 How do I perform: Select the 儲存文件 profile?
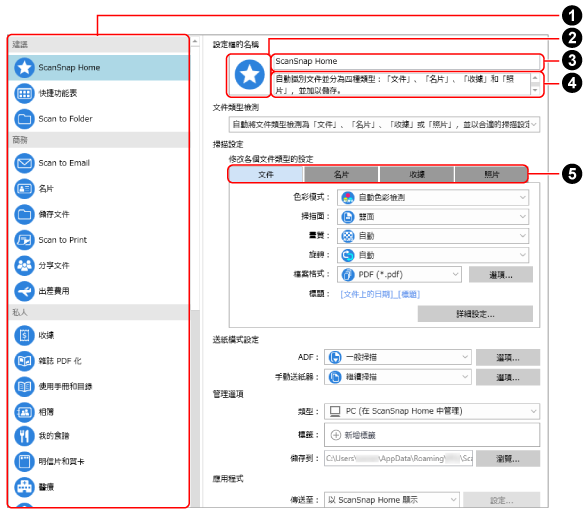click(x=98, y=215)
